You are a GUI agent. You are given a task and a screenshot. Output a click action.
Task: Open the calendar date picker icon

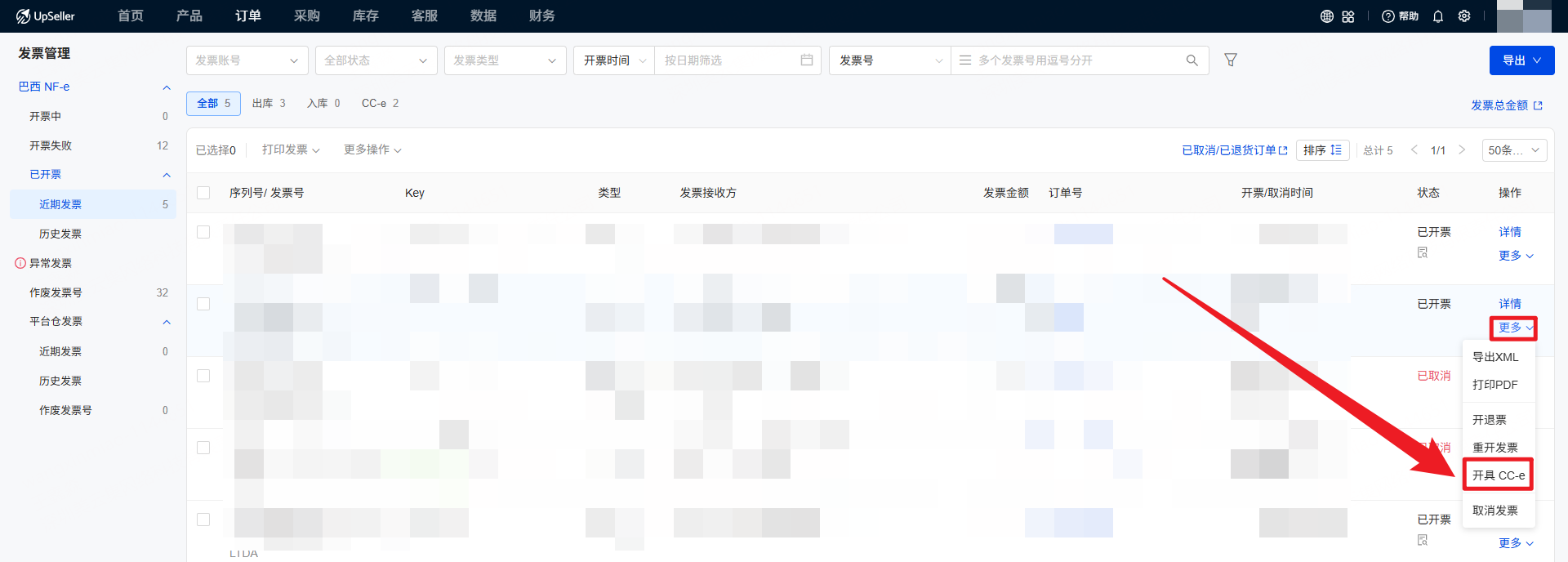click(x=806, y=60)
